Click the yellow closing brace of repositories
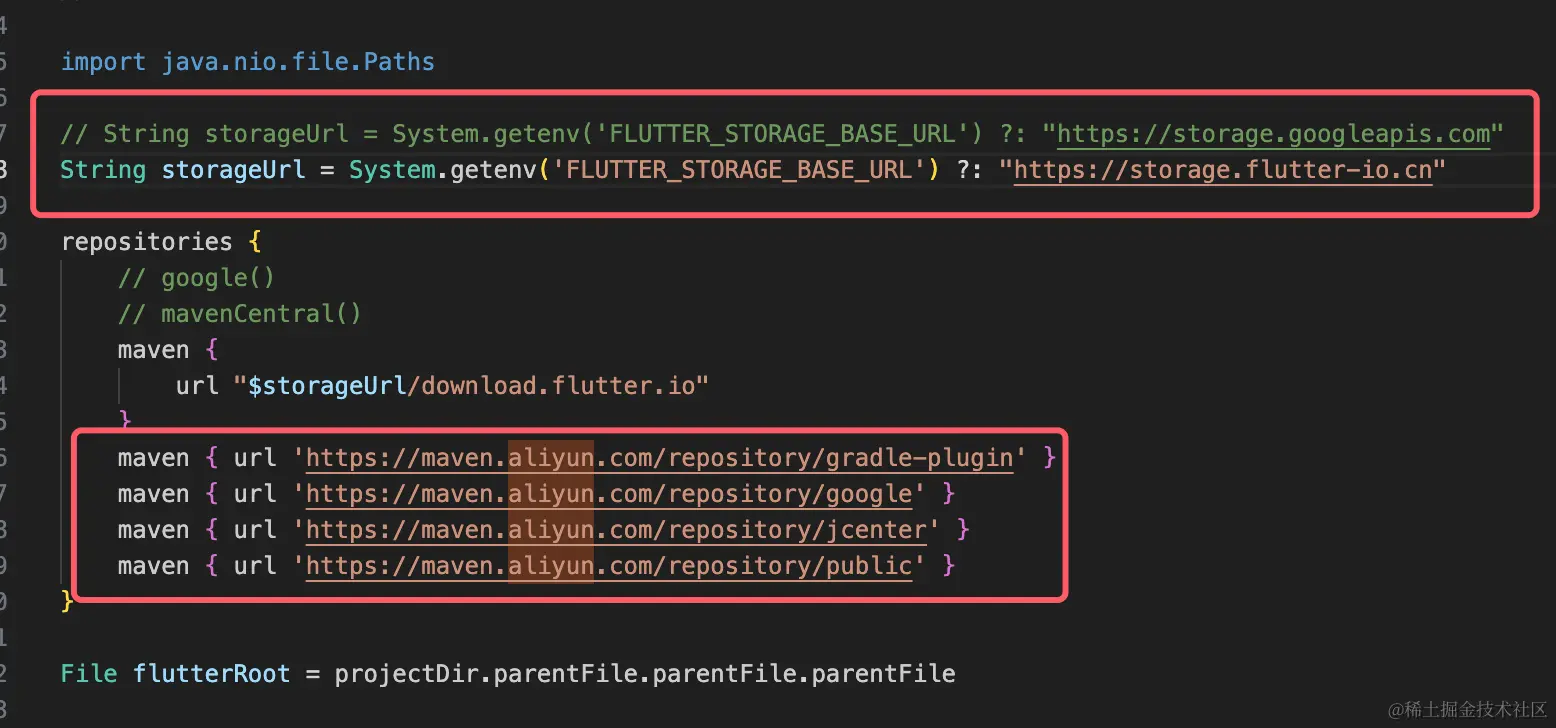 click(68, 602)
